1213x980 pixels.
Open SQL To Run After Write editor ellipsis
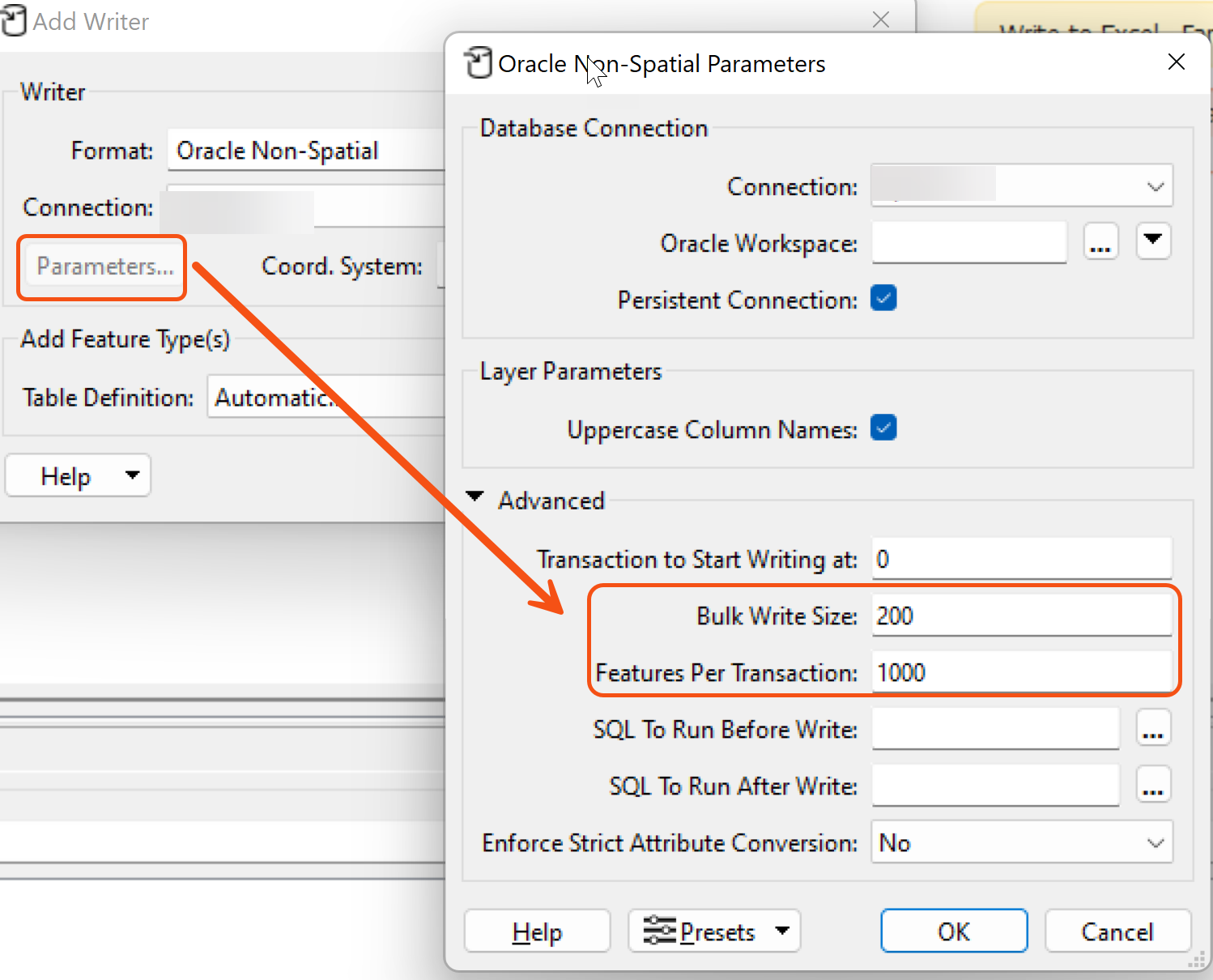[x=1153, y=785]
